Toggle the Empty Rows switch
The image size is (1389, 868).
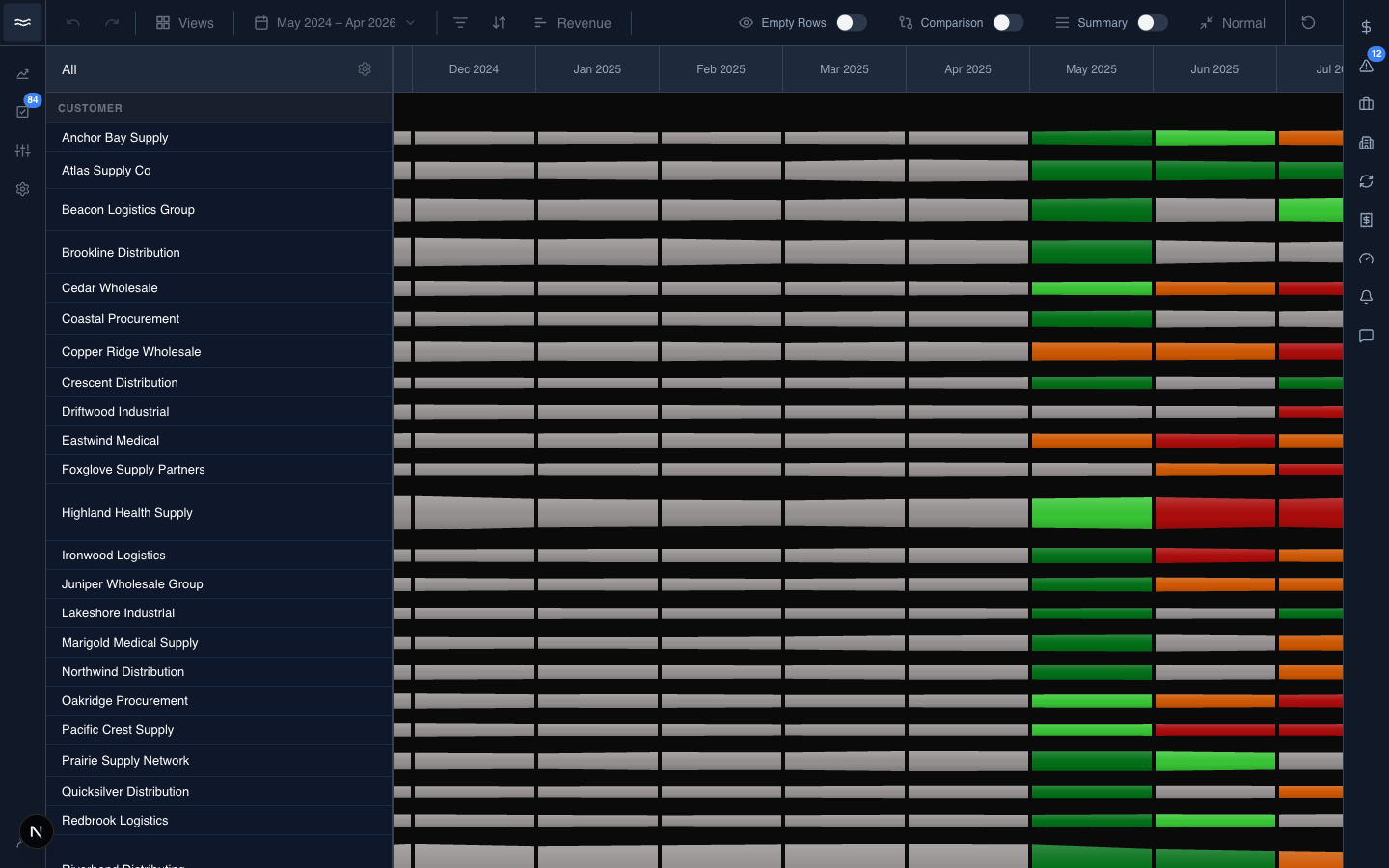851,22
